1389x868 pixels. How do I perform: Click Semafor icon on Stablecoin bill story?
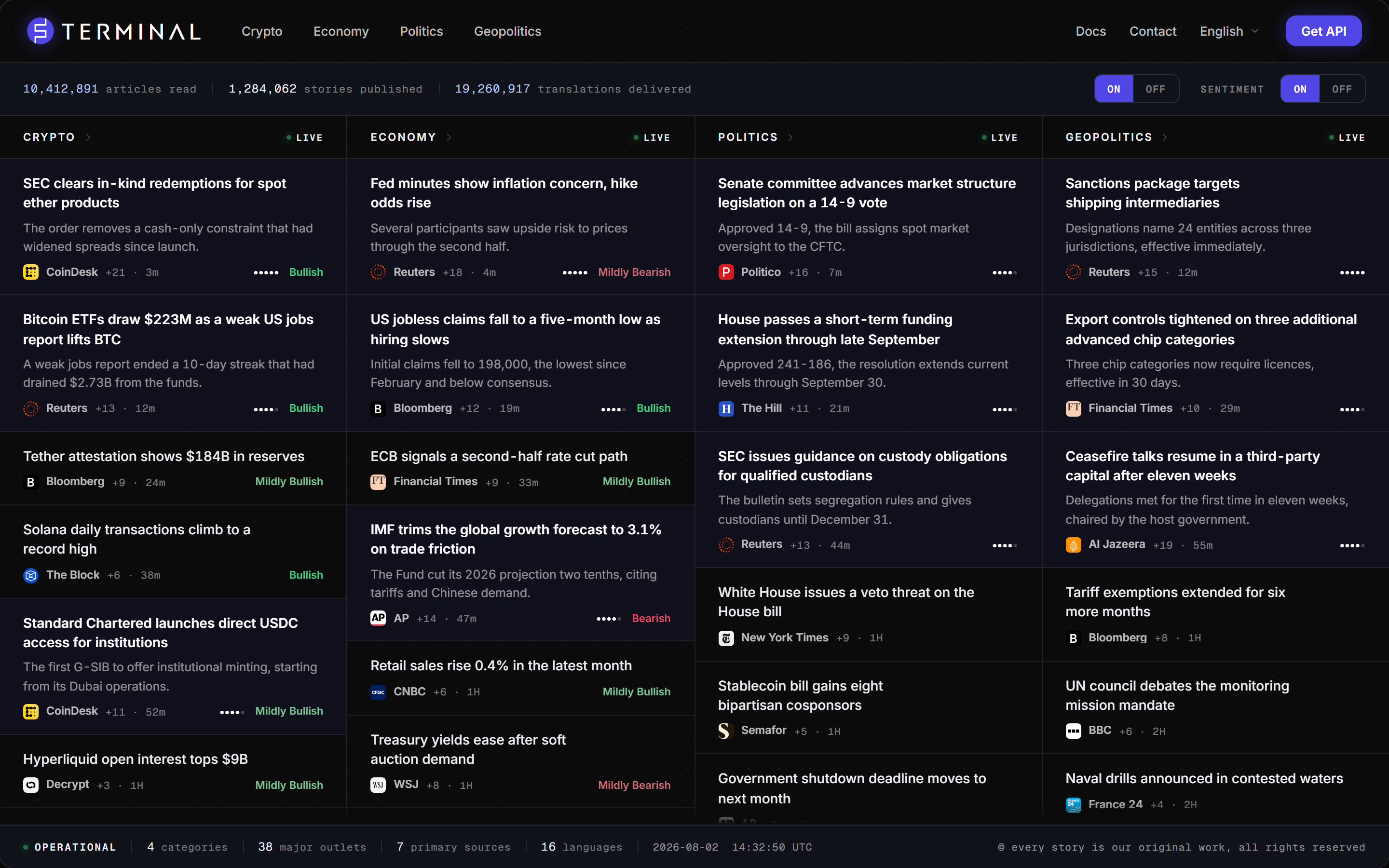tap(726, 731)
